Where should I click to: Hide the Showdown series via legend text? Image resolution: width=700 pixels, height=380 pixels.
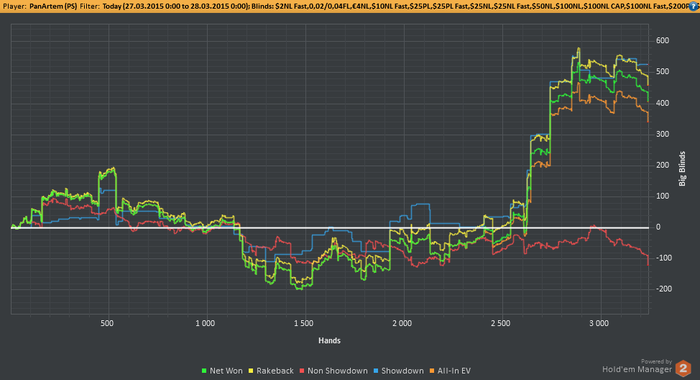(402, 371)
